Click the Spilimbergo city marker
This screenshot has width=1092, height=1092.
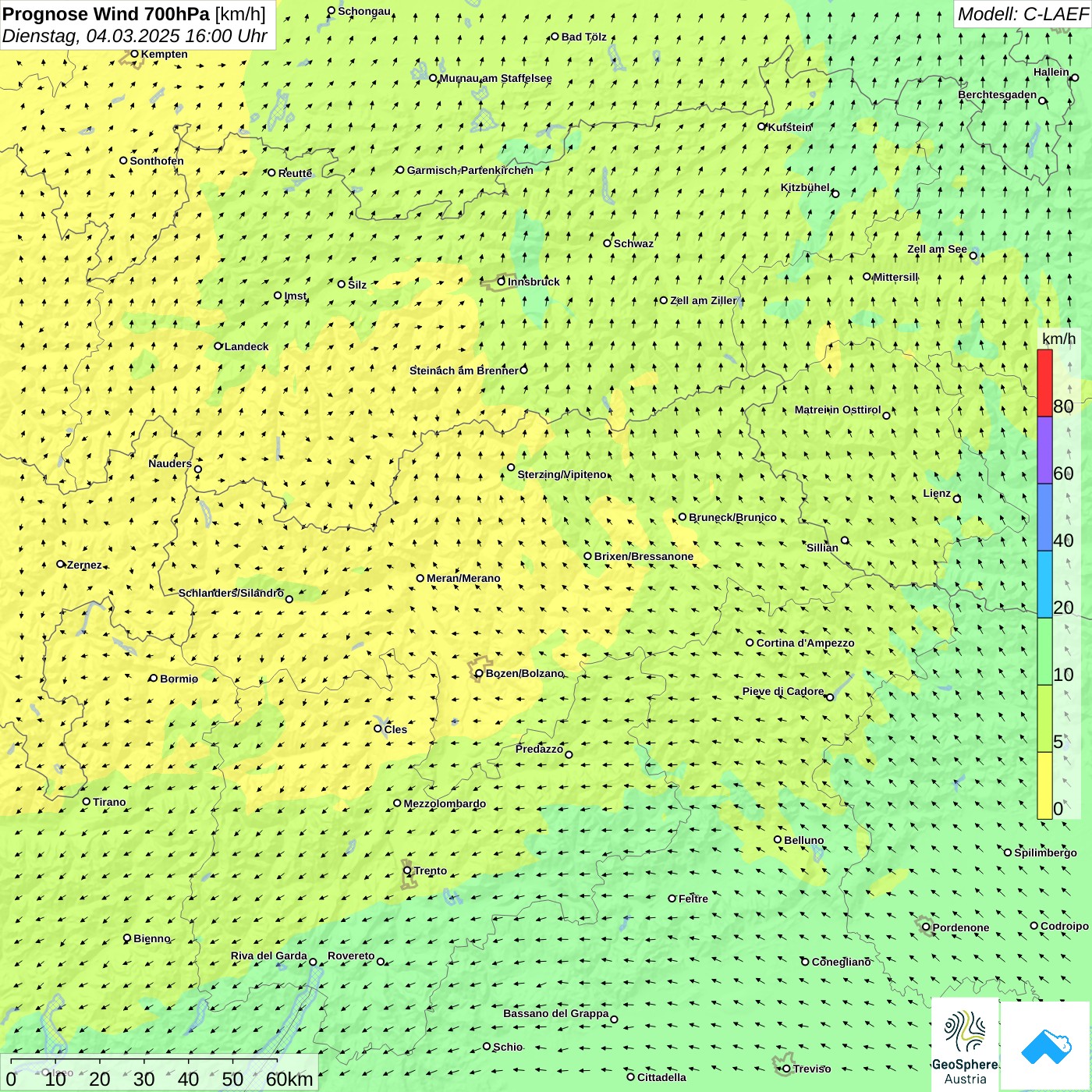click(1008, 853)
